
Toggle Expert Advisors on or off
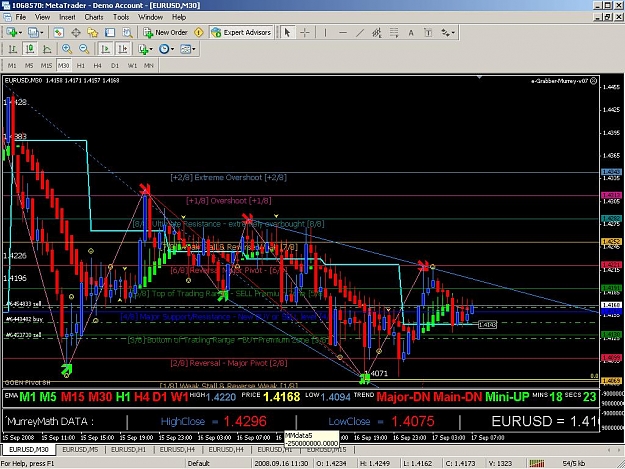[x=242, y=33]
